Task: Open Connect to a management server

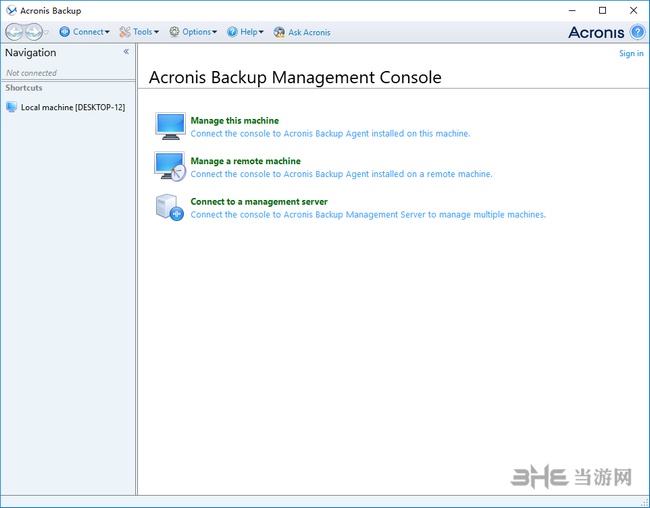Action: coord(259,202)
